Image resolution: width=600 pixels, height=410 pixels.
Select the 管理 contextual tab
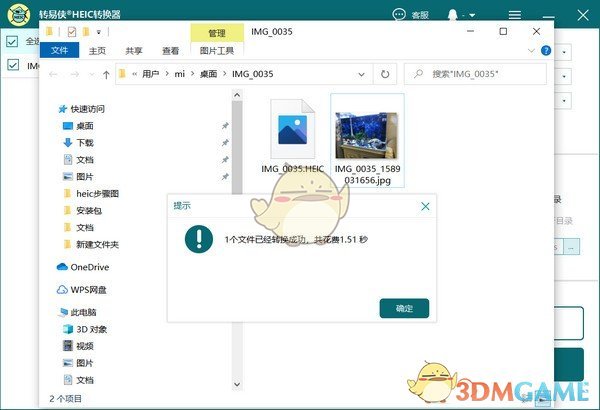[x=217, y=33]
